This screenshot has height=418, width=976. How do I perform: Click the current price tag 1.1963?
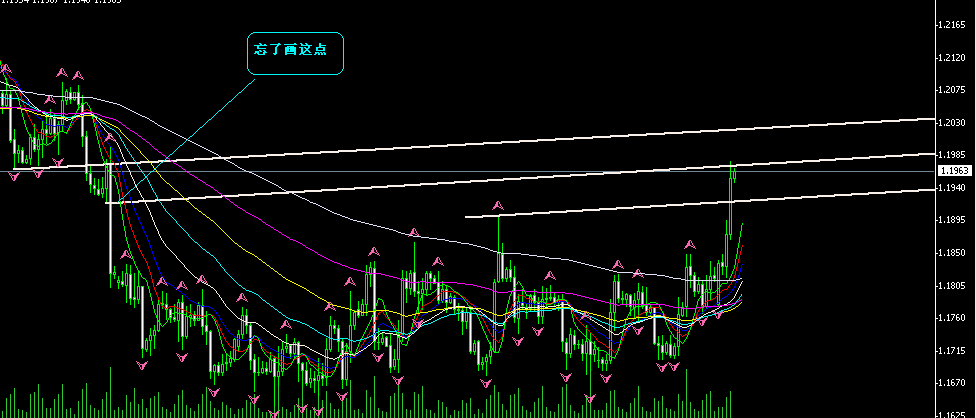(954, 171)
